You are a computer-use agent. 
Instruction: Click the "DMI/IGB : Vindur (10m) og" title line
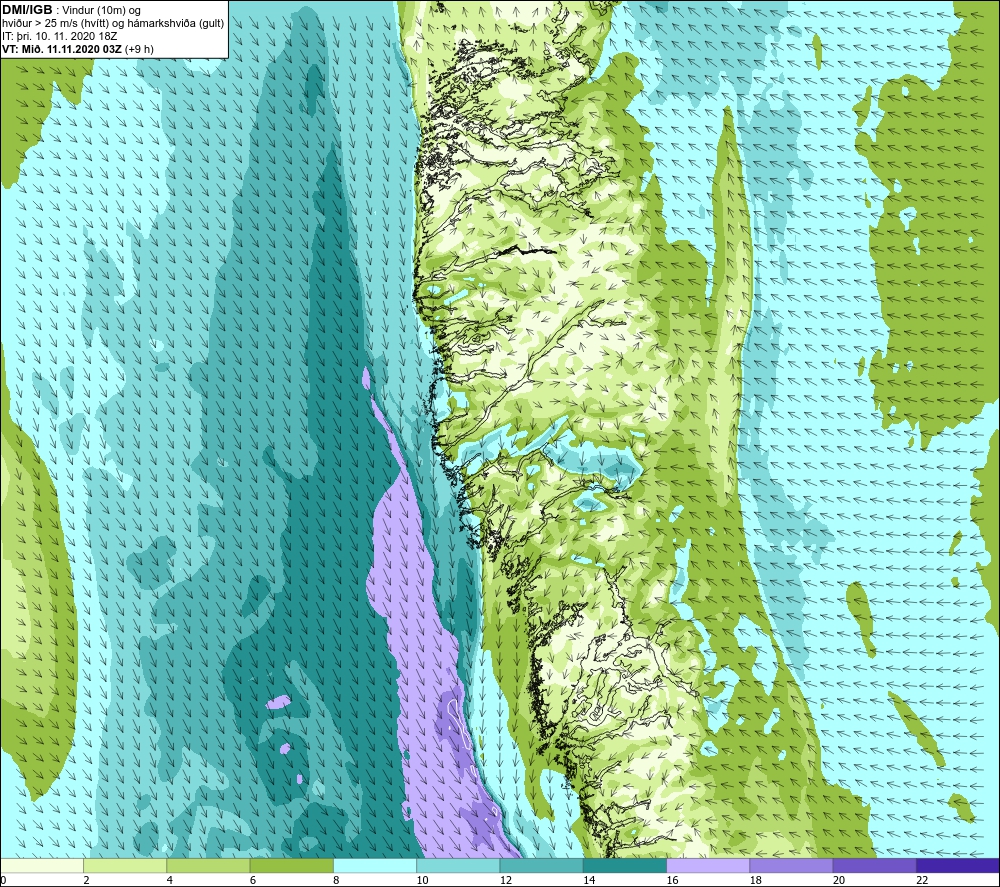pos(71,10)
